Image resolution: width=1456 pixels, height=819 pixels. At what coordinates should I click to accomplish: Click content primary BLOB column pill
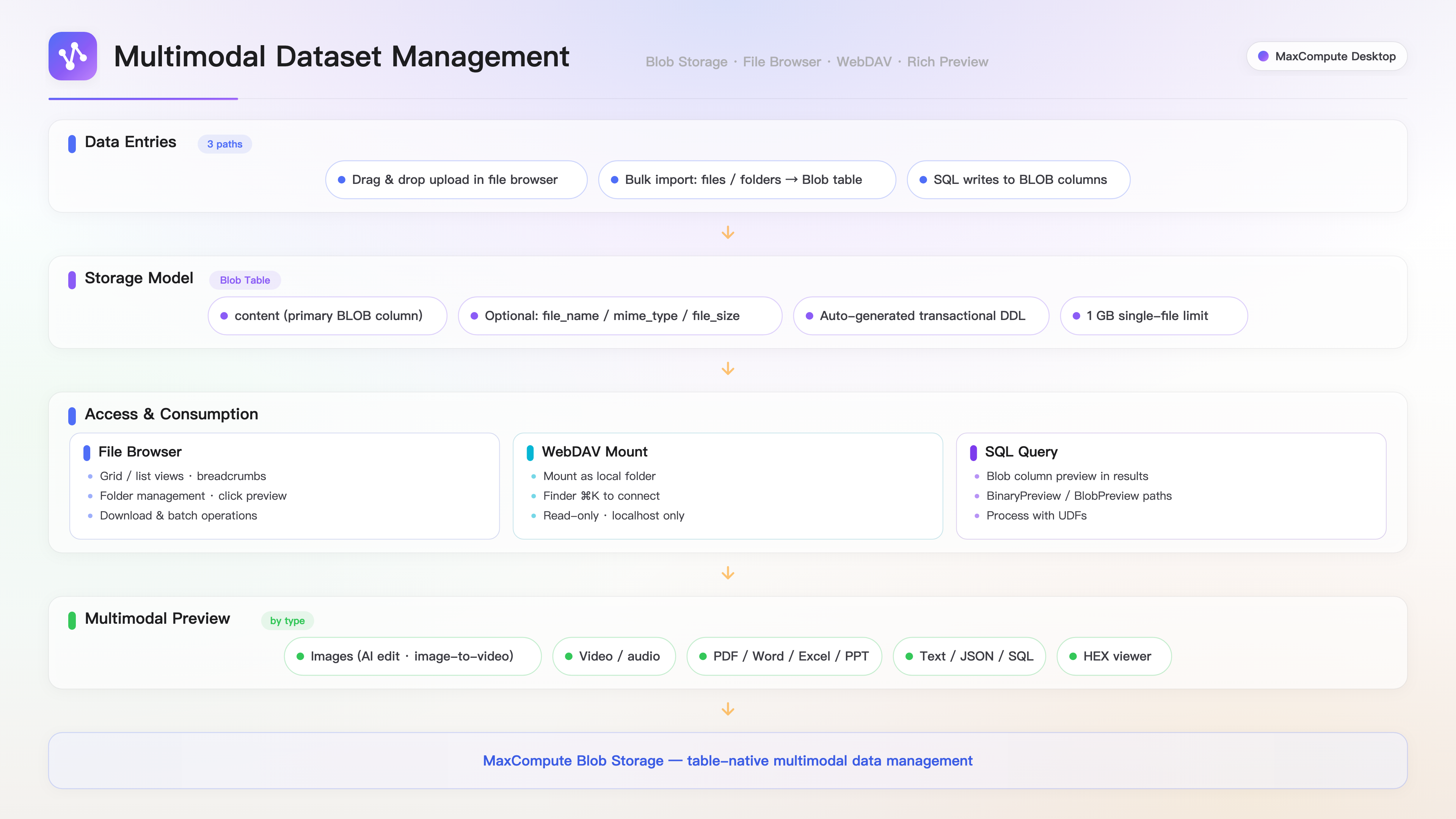tap(327, 316)
